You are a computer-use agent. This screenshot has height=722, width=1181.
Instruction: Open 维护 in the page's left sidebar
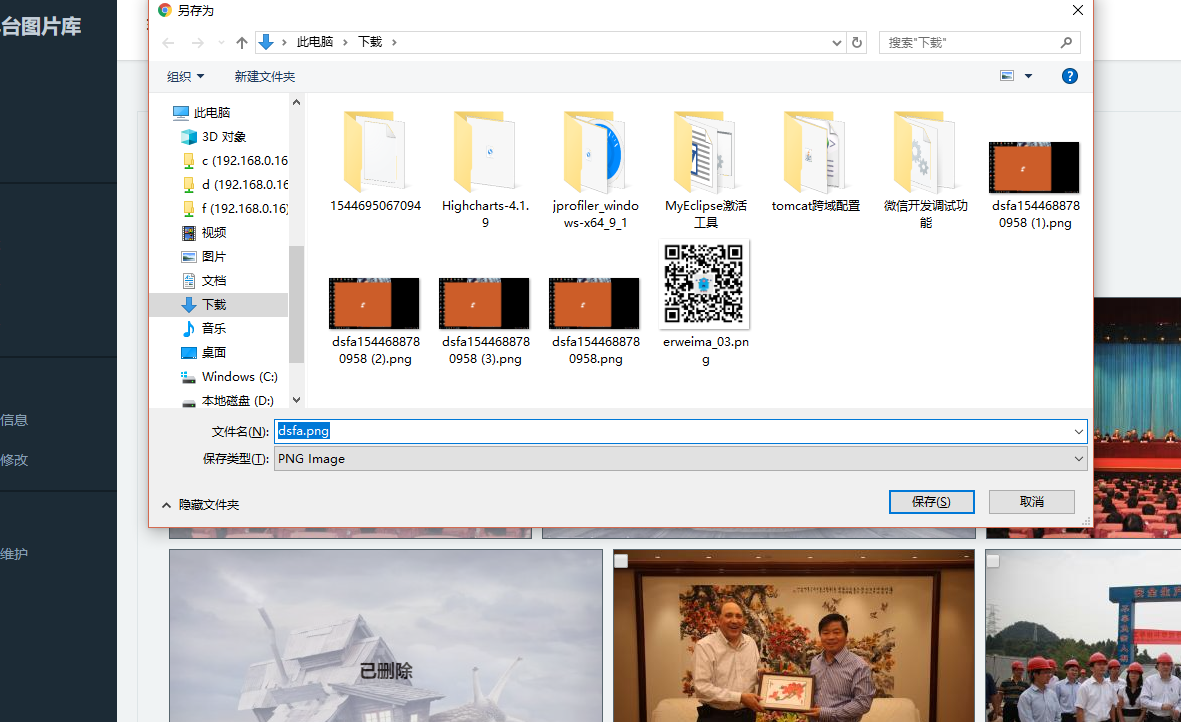(14, 554)
